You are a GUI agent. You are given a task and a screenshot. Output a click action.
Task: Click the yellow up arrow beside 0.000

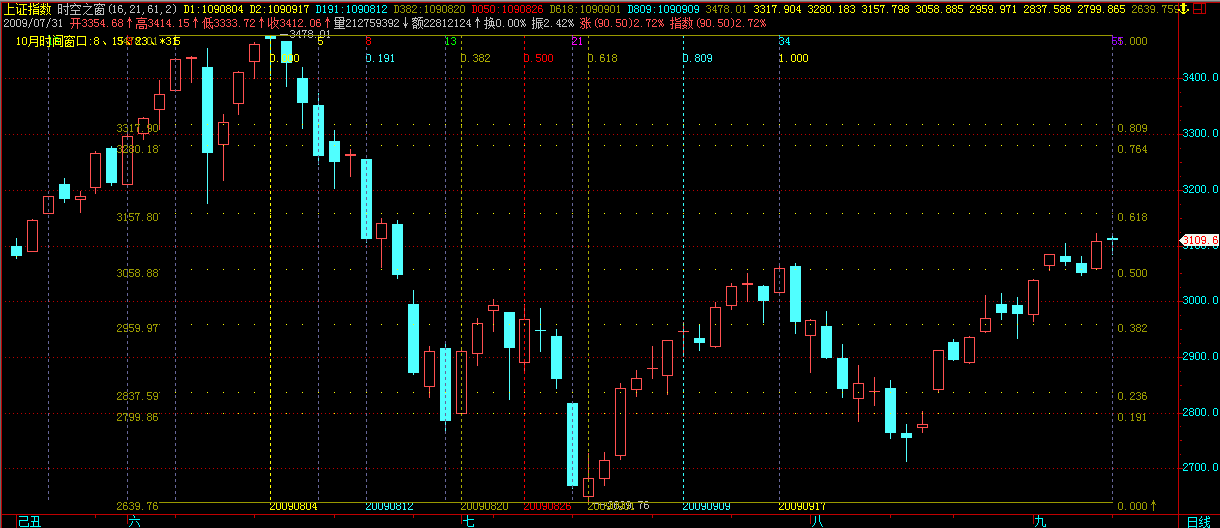tap(1153, 505)
